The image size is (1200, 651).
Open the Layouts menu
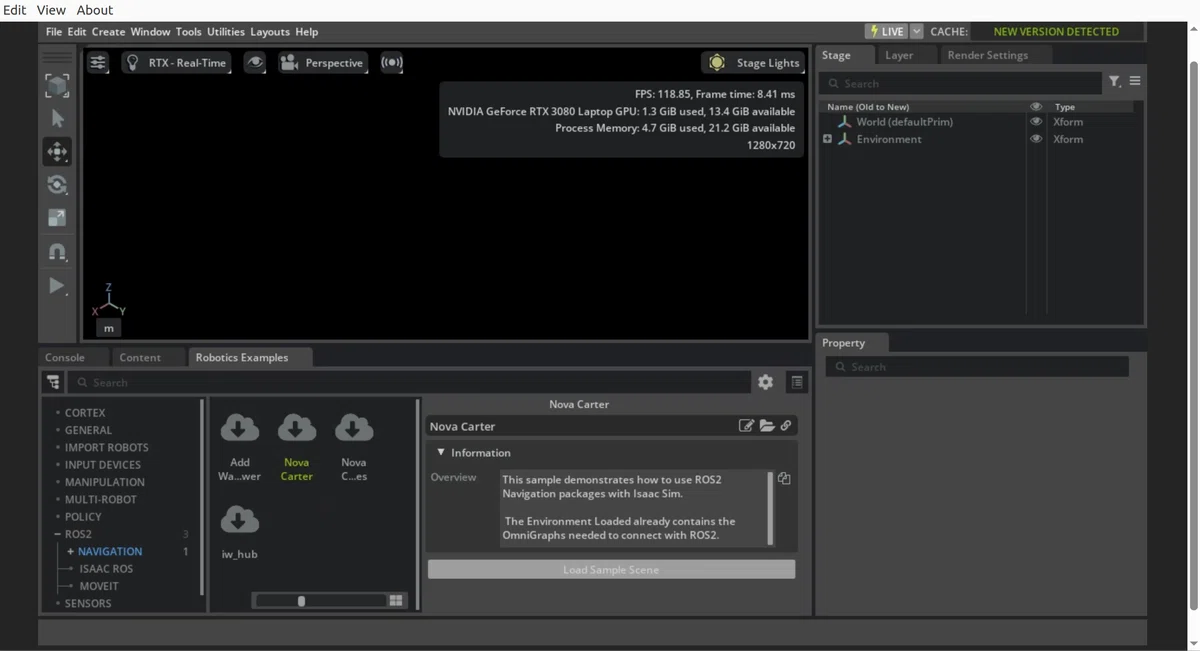coord(270,32)
